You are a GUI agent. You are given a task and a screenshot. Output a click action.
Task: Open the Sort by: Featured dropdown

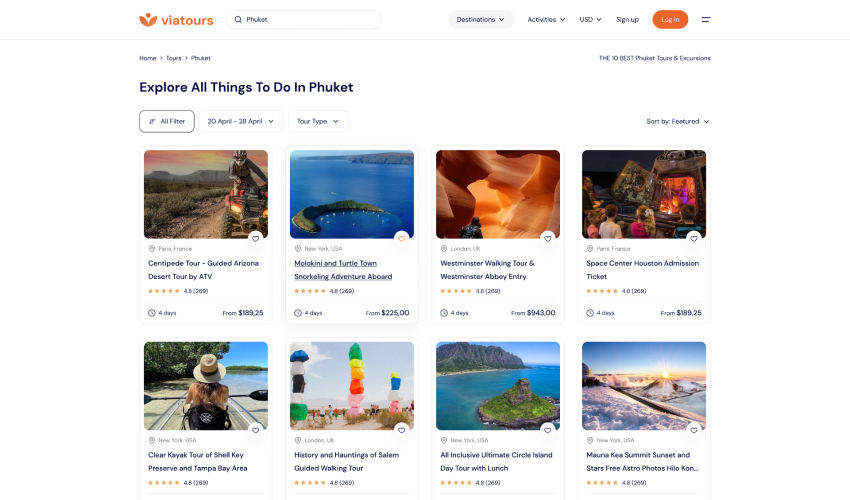[677, 121]
